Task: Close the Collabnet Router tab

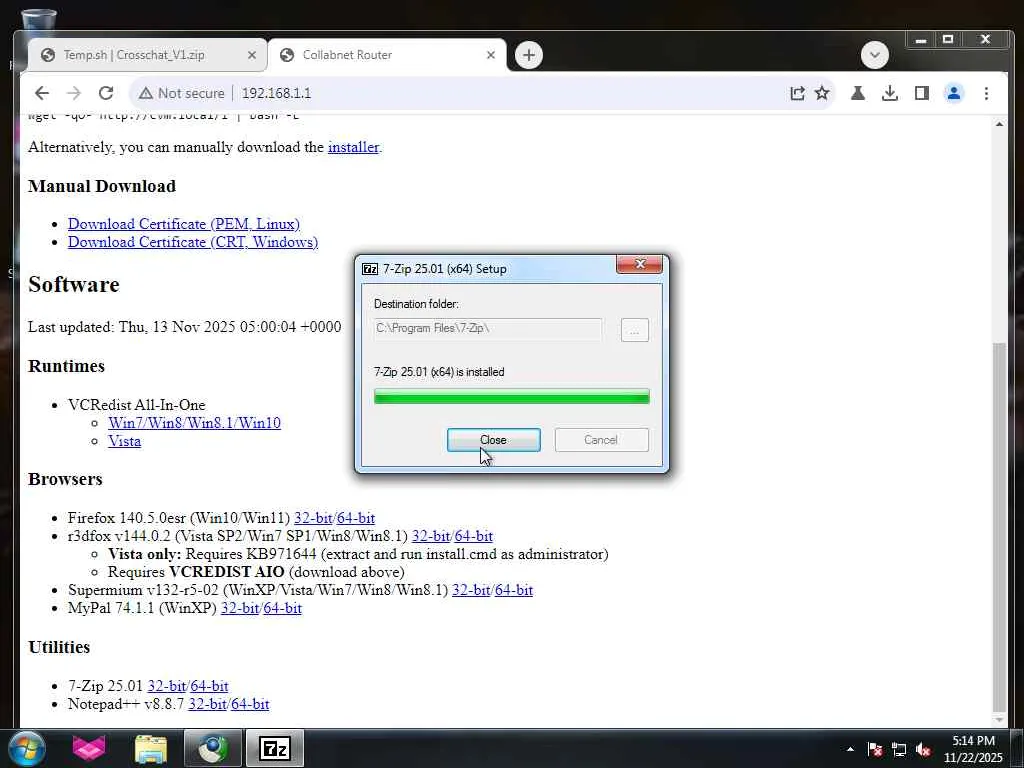Action: (491, 56)
